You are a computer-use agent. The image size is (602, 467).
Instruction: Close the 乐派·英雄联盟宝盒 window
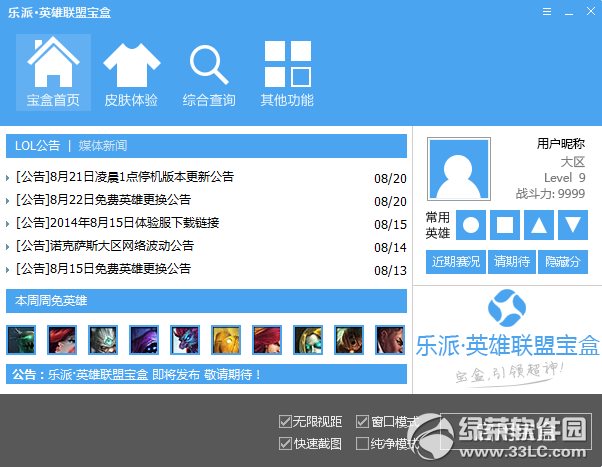591,12
